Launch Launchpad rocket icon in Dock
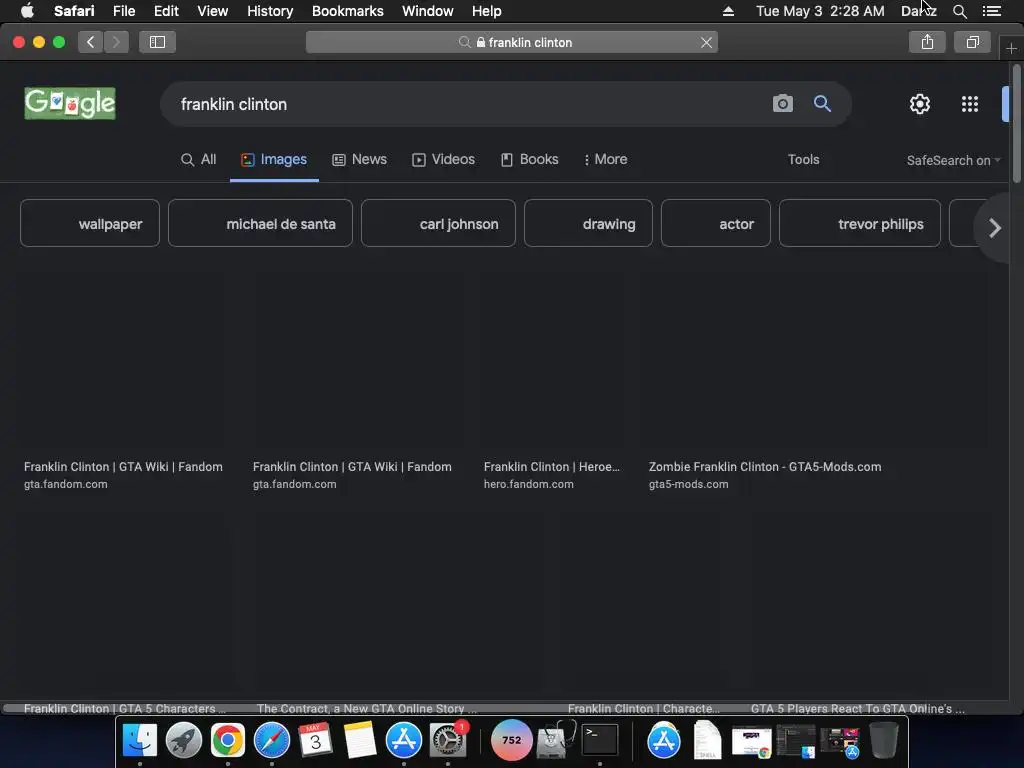 184,740
